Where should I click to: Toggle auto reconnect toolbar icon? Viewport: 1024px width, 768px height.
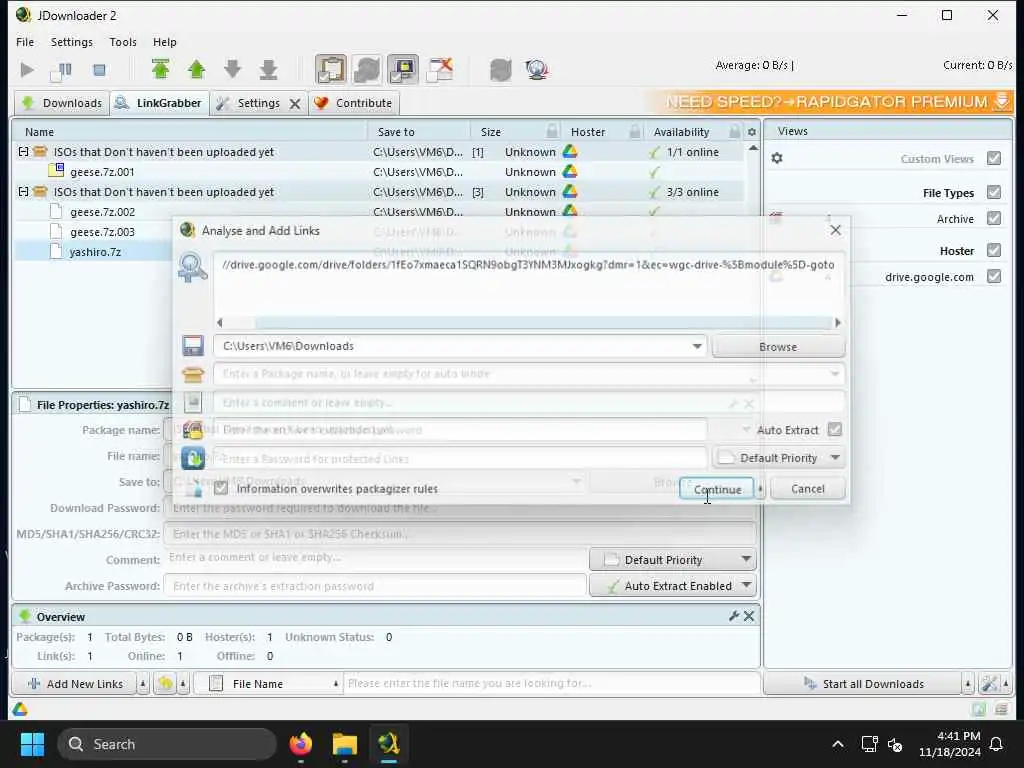point(367,69)
